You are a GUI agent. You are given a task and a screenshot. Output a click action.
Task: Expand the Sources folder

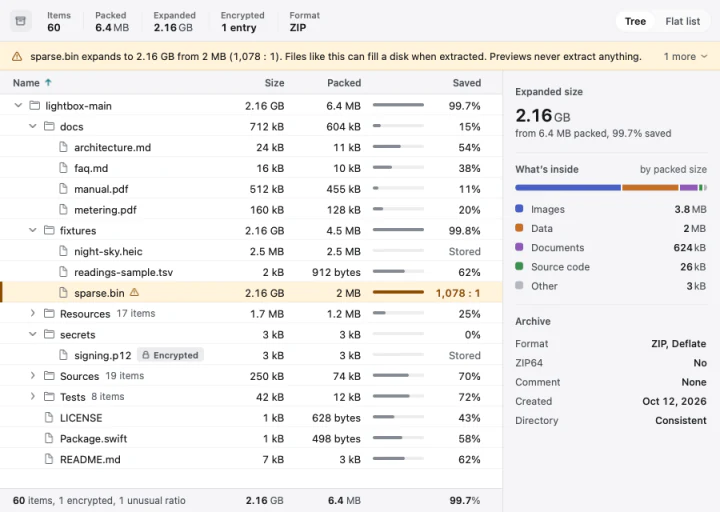(33, 376)
